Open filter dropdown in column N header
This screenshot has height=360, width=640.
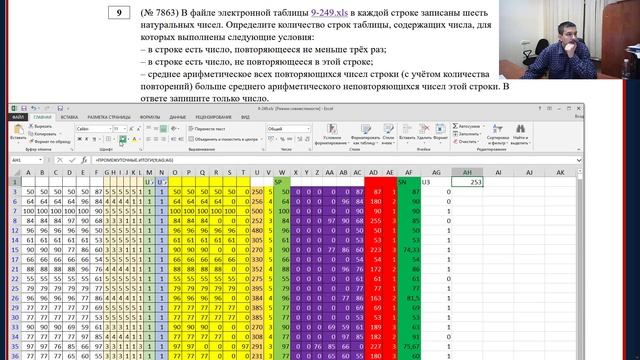pyautogui.click(x=164, y=182)
